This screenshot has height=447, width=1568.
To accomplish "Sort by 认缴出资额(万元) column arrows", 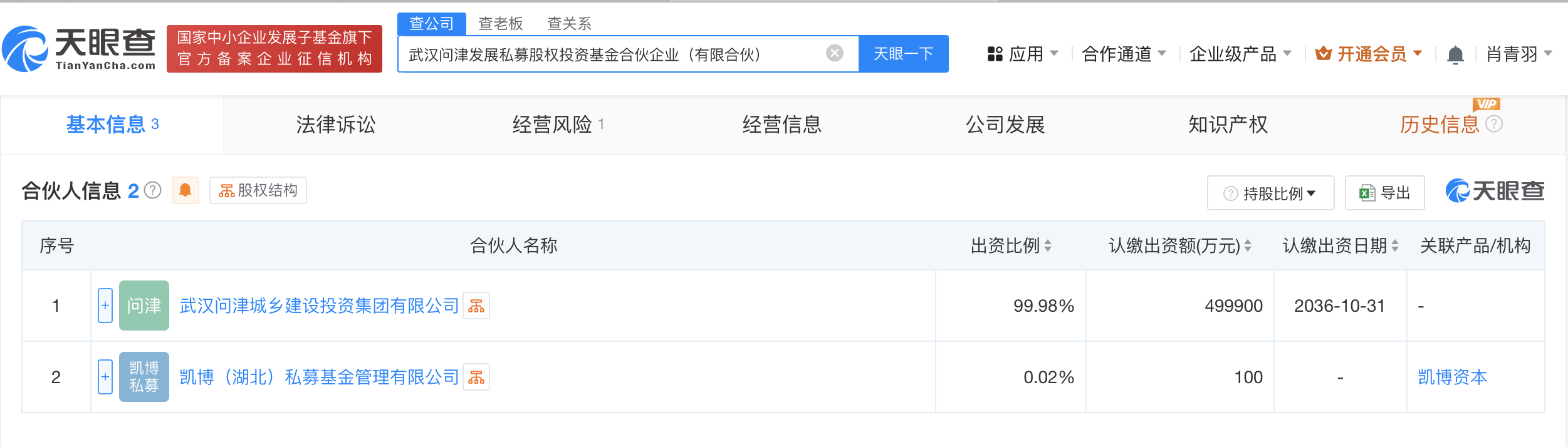I will point(1248,246).
